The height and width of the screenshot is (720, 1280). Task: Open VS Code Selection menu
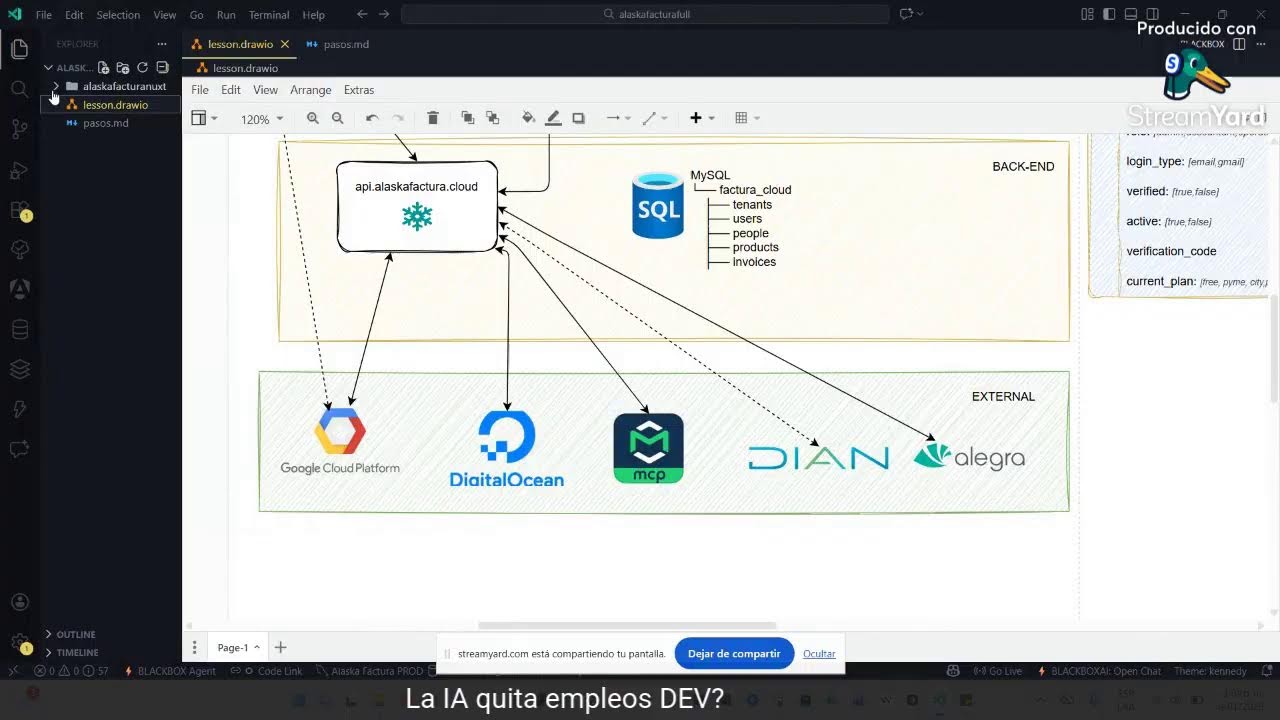click(x=118, y=15)
